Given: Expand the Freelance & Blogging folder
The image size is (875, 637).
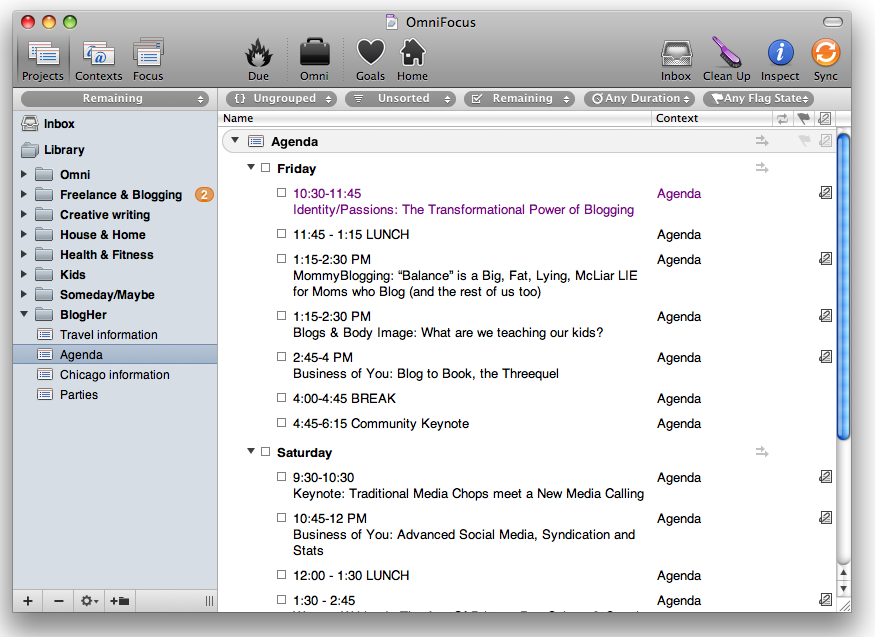Looking at the screenshot, I should [23, 194].
